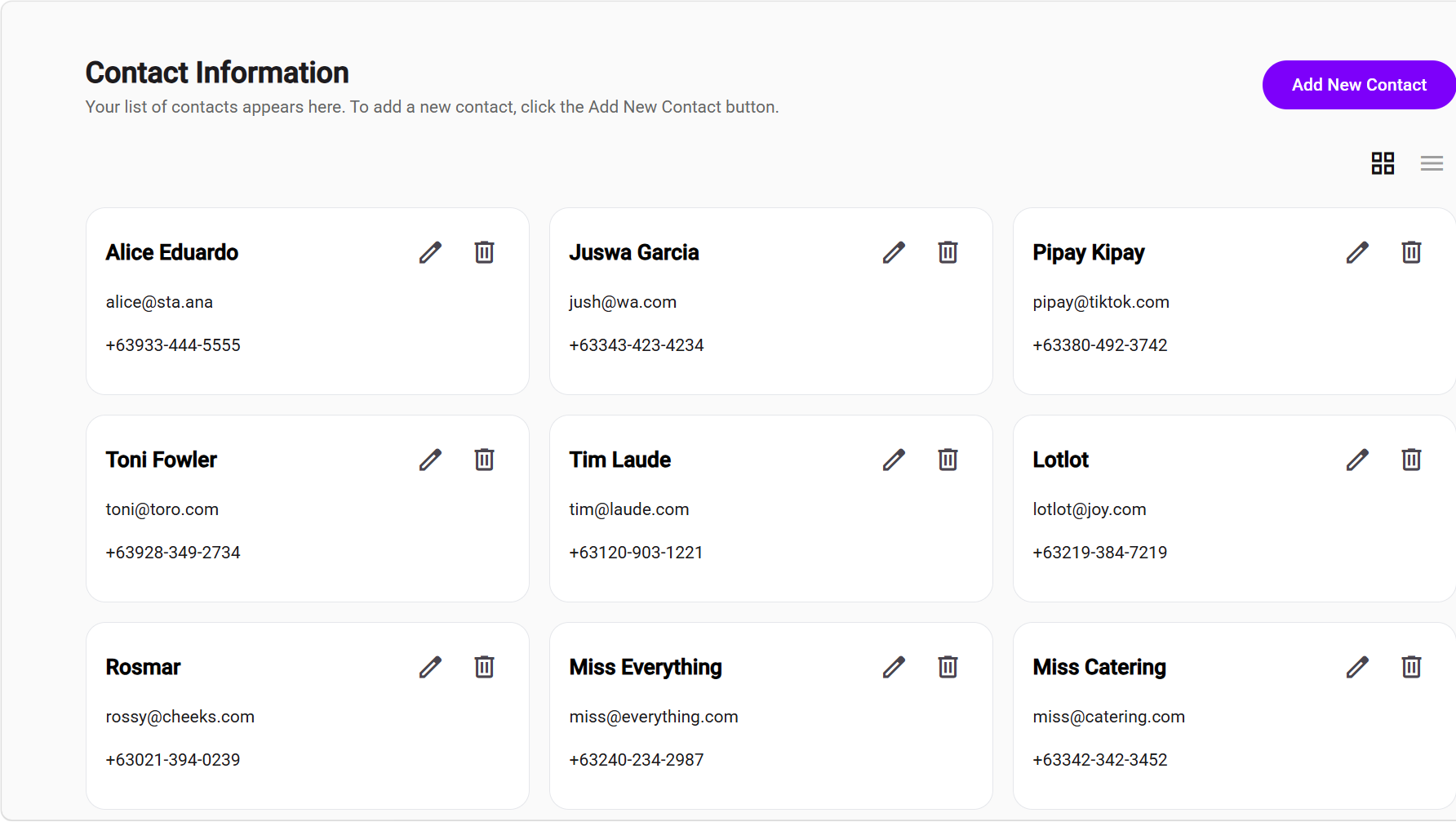Click the miss@catering.com email

(x=1109, y=717)
